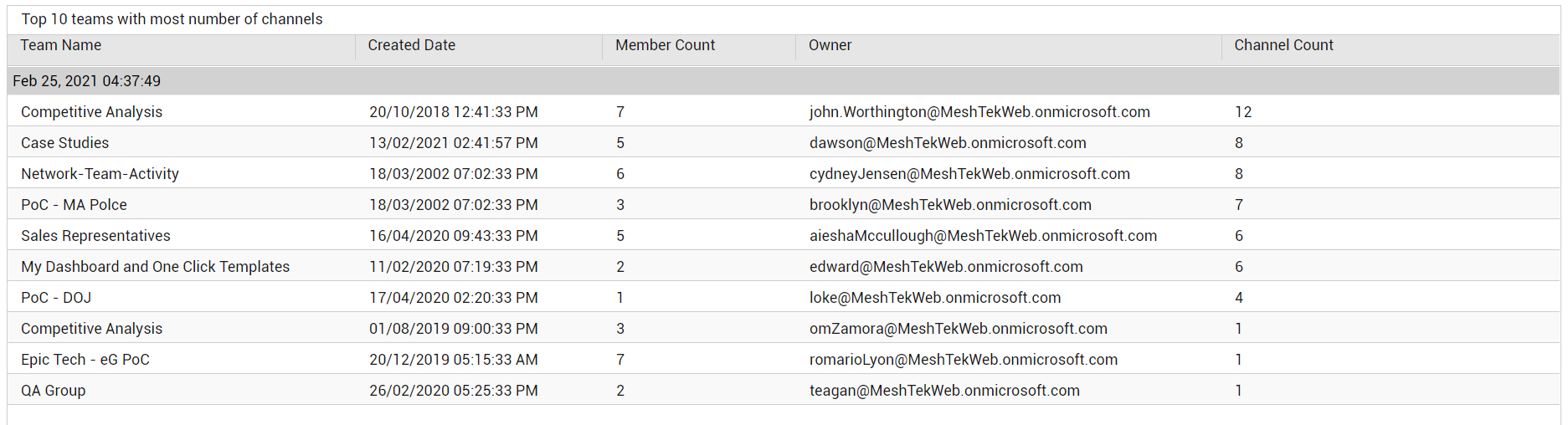1568x425 pixels.
Task: Sort by the Member Count column header
Action: point(666,45)
